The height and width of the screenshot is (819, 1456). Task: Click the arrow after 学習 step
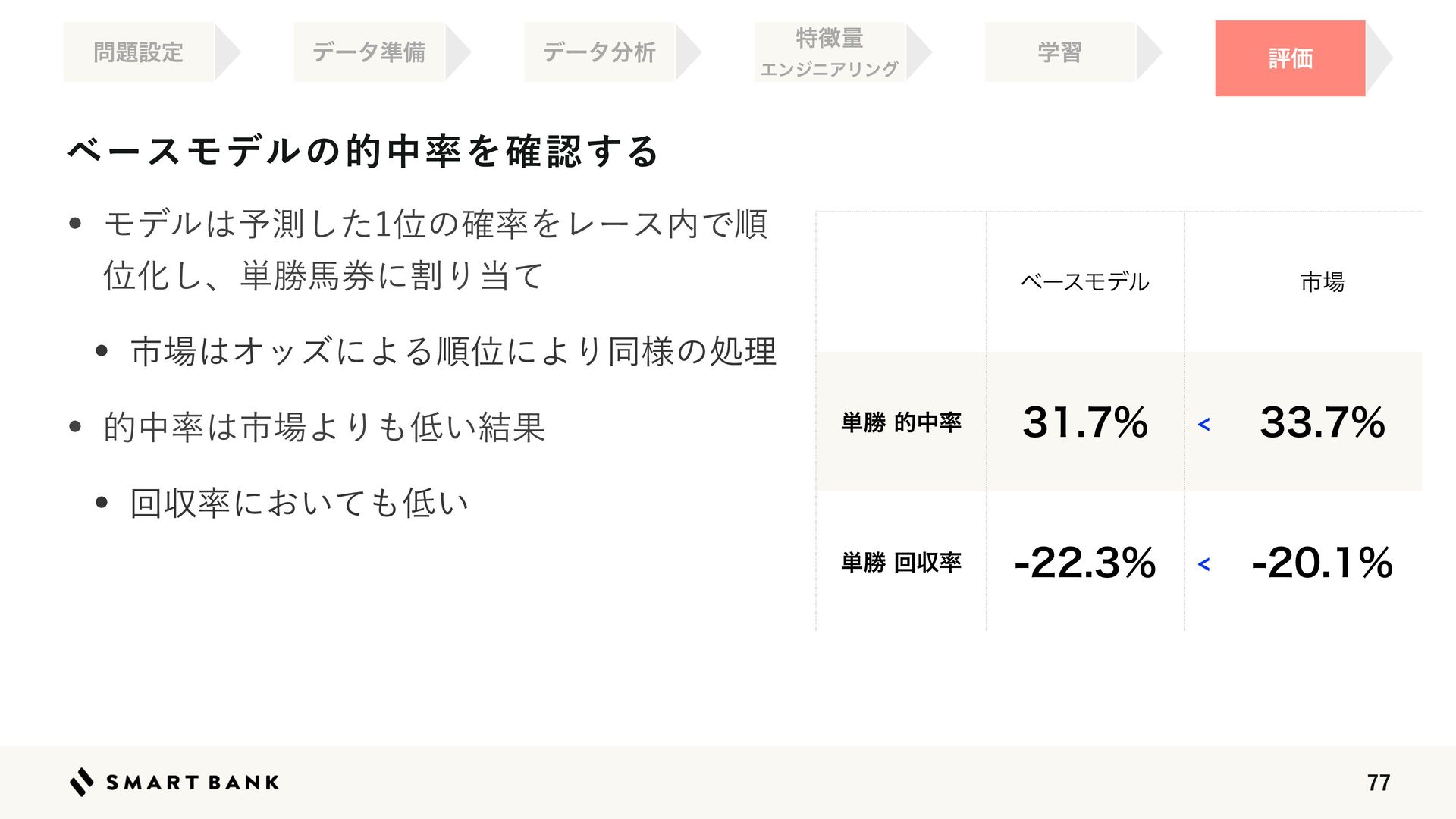1148,52
